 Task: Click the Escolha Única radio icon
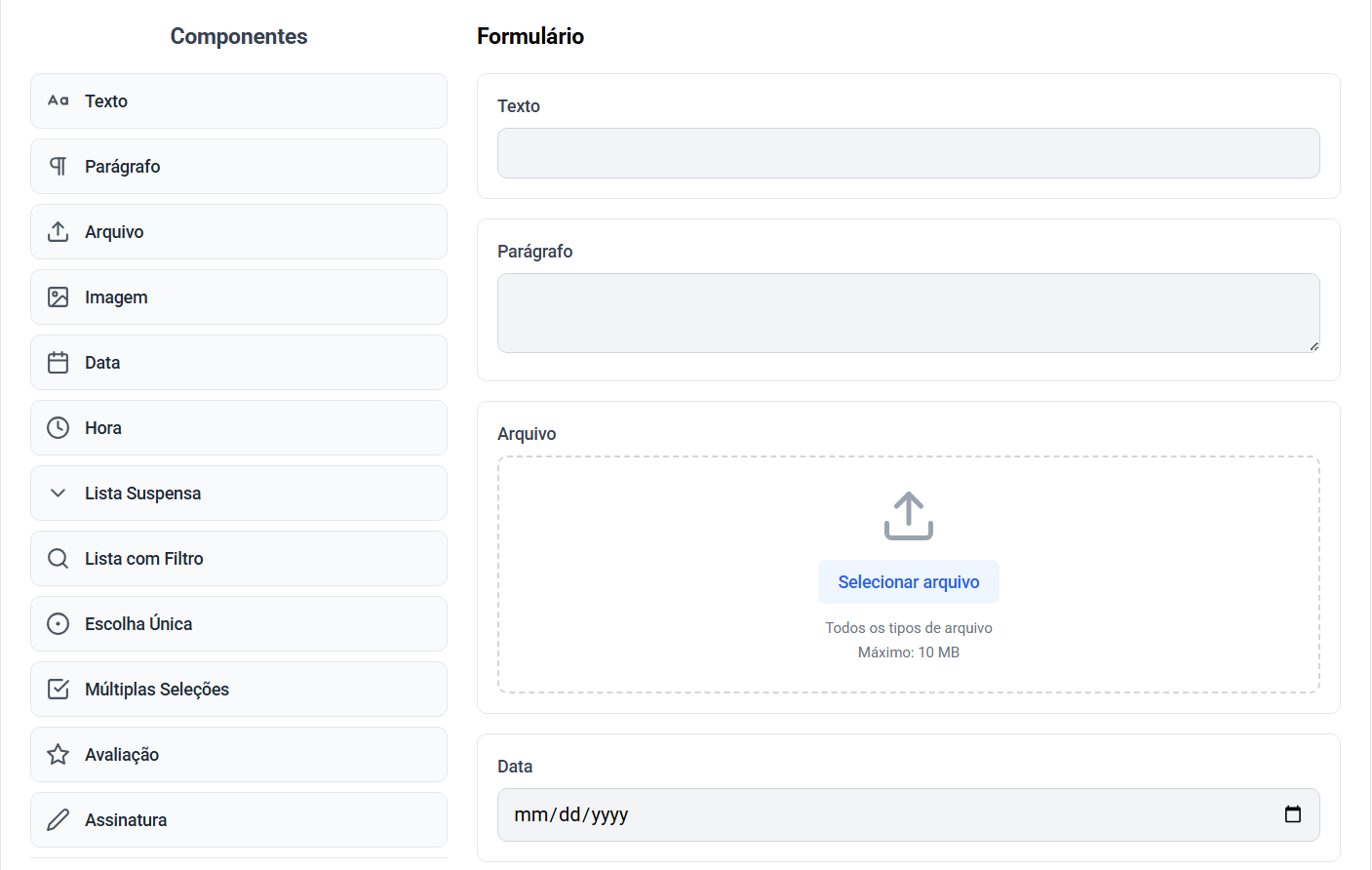pyautogui.click(x=59, y=623)
